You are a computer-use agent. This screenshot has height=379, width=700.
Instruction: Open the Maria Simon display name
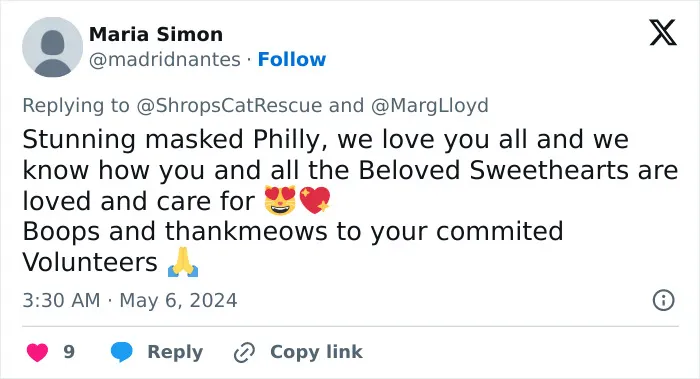tap(156, 34)
